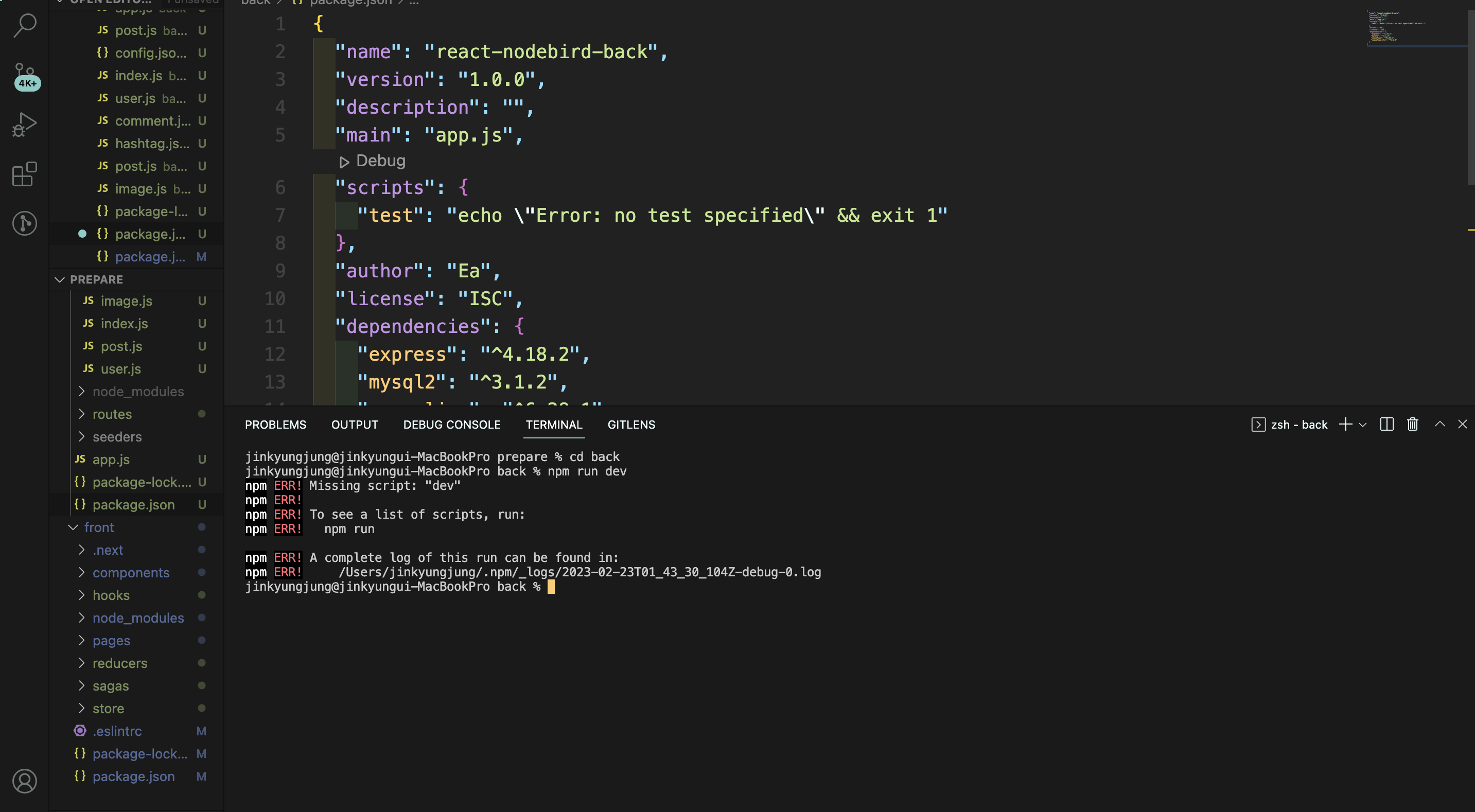Expand the front node_modules folder
The height and width of the screenshot is (812, 1475).
(136, 618)
